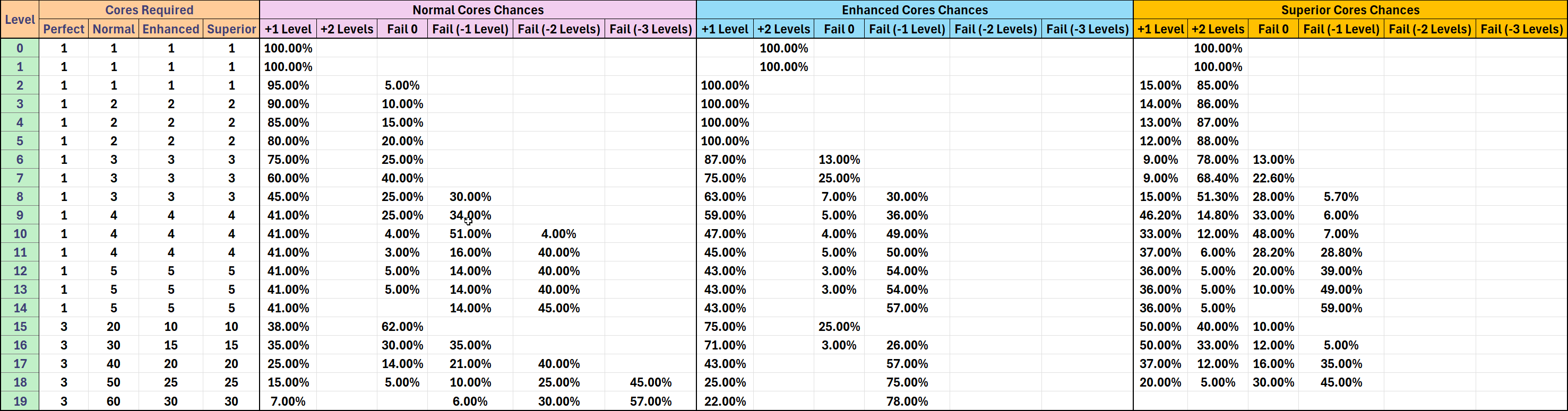
Task: Click the Superior column header under Cores Required
Action: 231,29
